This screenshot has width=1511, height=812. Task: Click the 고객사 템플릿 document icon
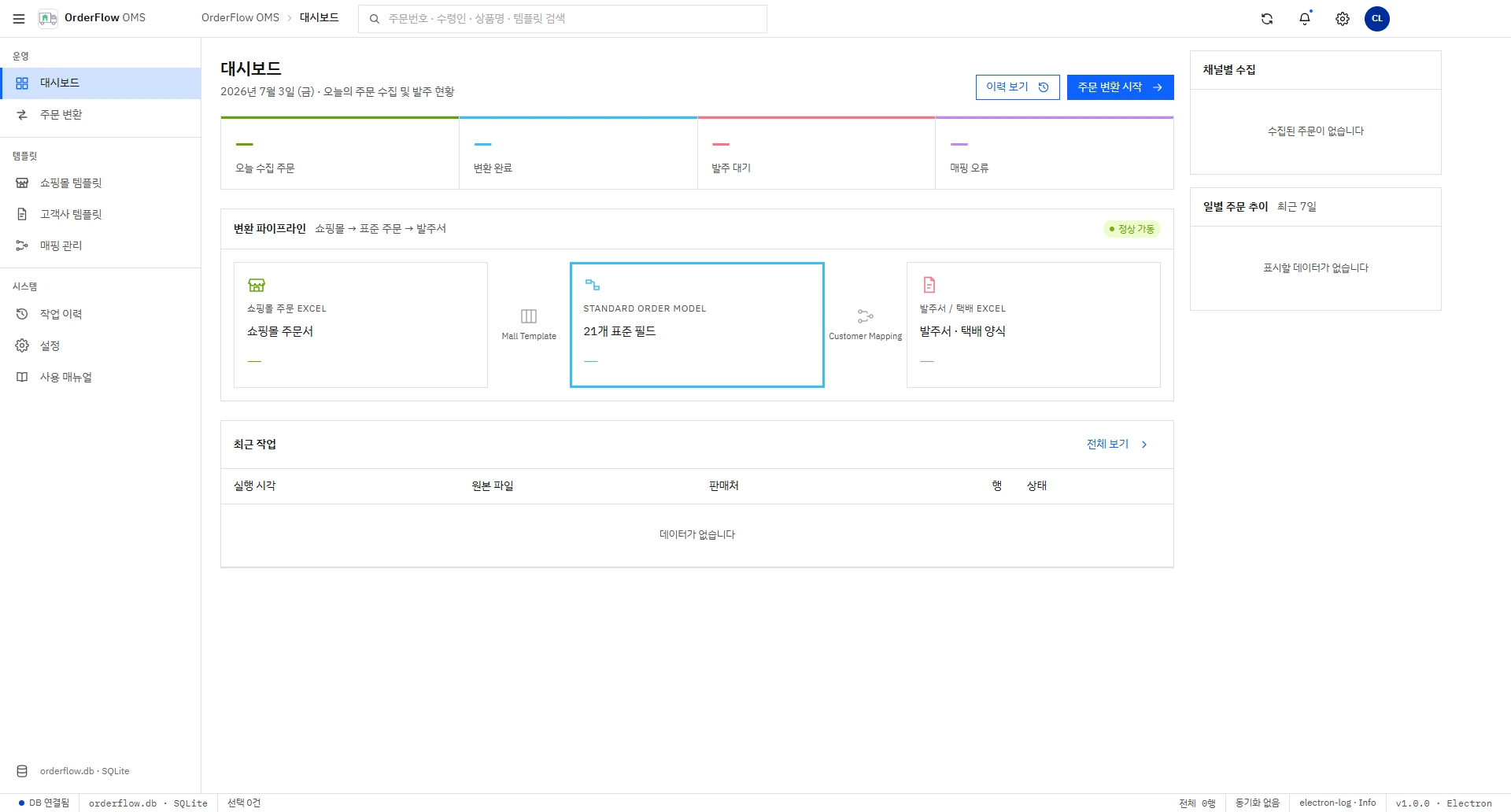click(22, 215)
